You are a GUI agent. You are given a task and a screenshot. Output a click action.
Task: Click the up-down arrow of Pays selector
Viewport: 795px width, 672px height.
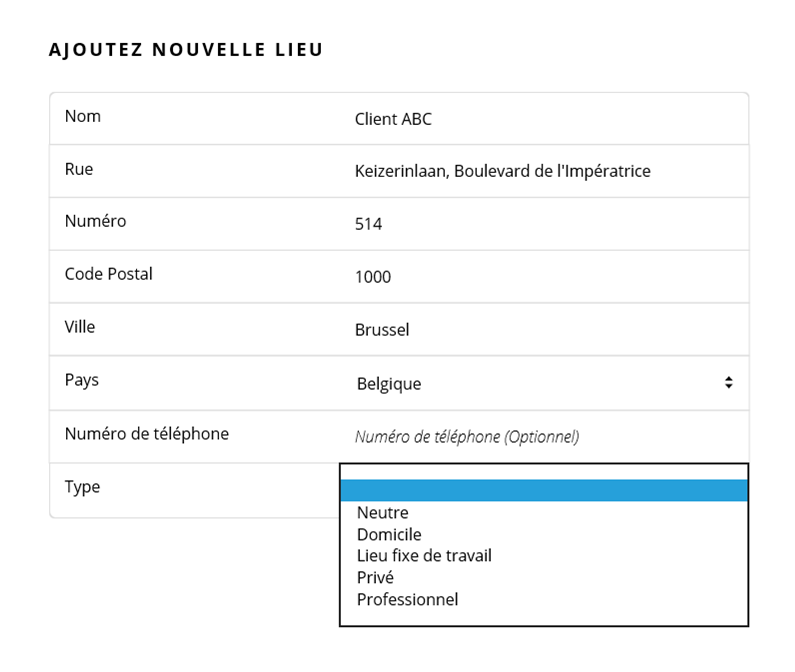coord(729,383)
